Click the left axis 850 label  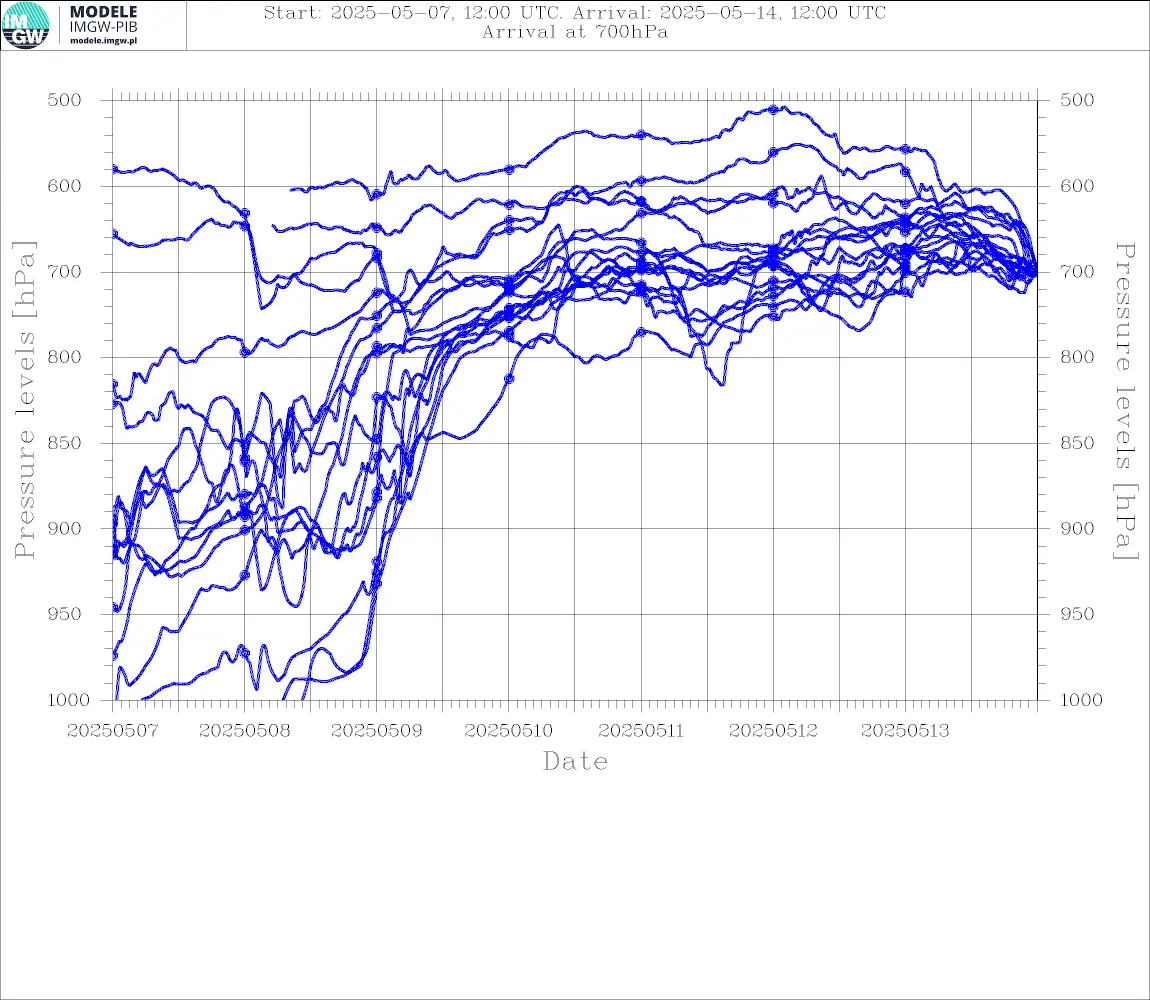point(65,442)
